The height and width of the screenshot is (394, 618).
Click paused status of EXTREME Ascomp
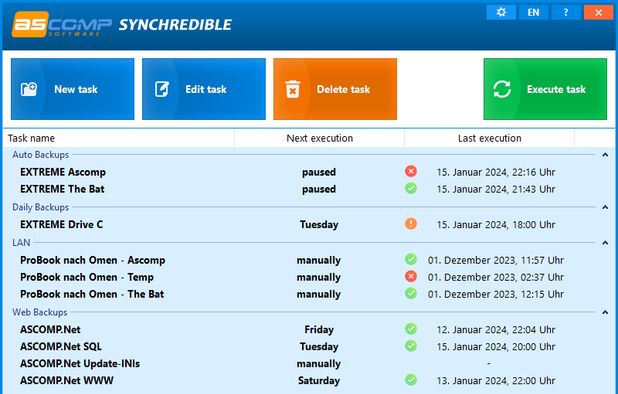(319, 172)
